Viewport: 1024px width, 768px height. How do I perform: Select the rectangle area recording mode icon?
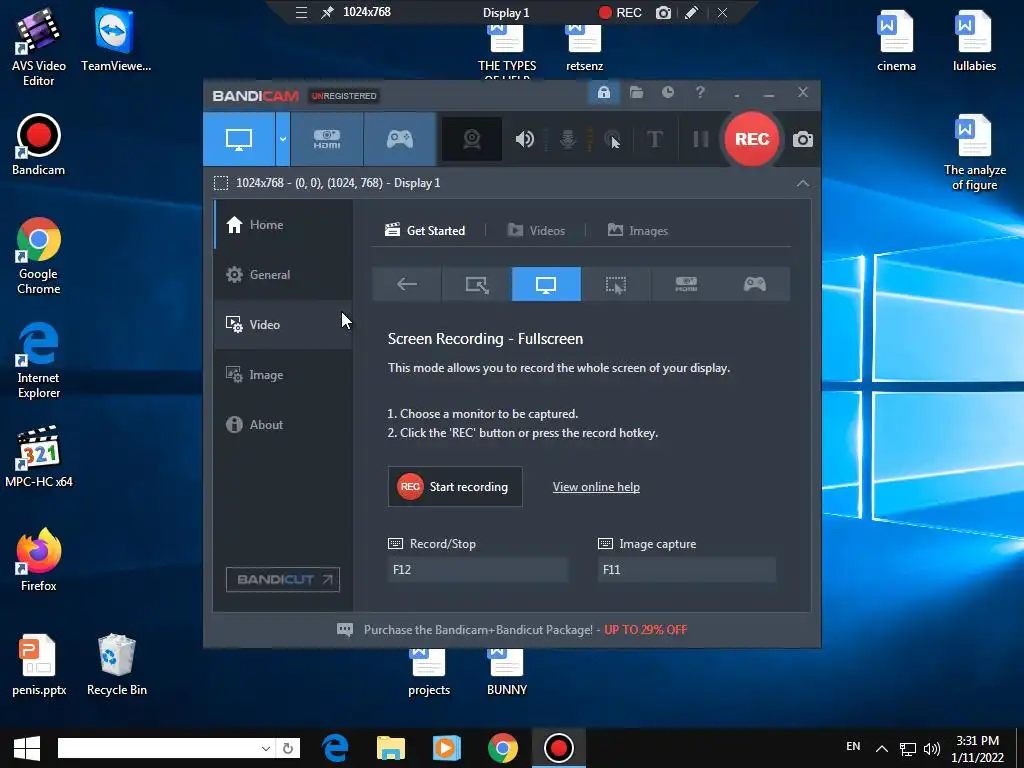coord(477,284)
